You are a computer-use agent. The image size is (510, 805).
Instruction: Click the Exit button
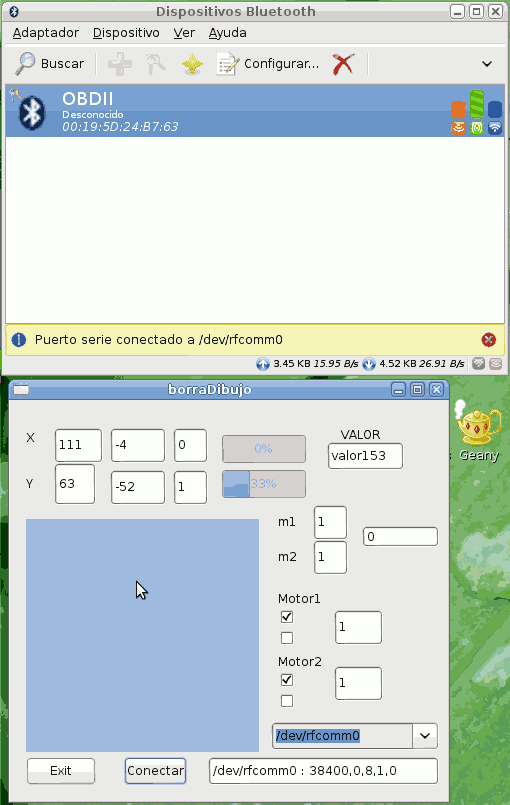click(61, 771)
